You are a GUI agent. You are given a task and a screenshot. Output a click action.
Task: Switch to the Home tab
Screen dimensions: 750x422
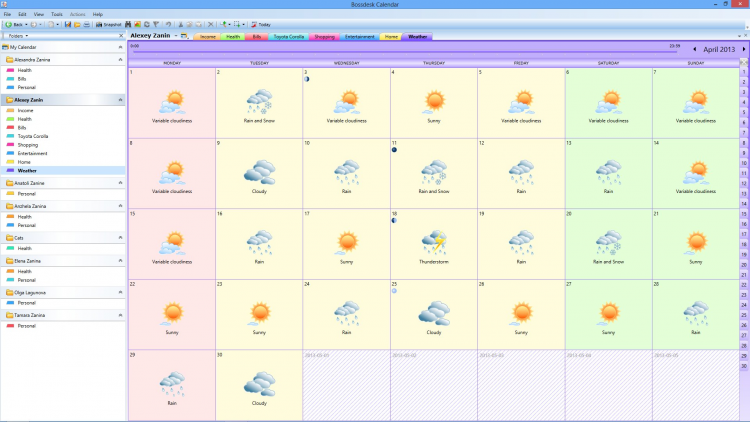[x=391, y=37]
